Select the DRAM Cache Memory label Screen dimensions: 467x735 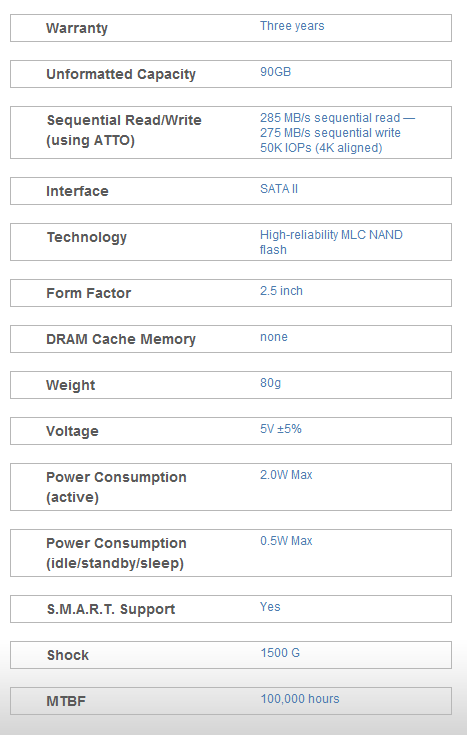[x=121, y=339]
